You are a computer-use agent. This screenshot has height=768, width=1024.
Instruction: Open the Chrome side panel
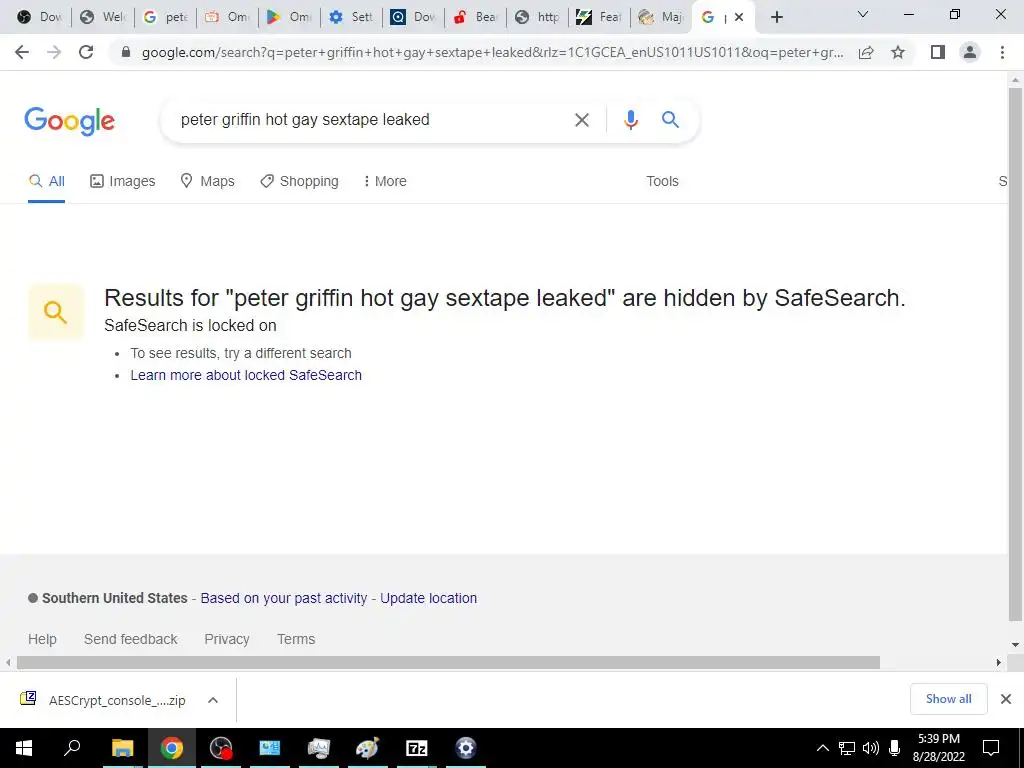pos(938,52)
